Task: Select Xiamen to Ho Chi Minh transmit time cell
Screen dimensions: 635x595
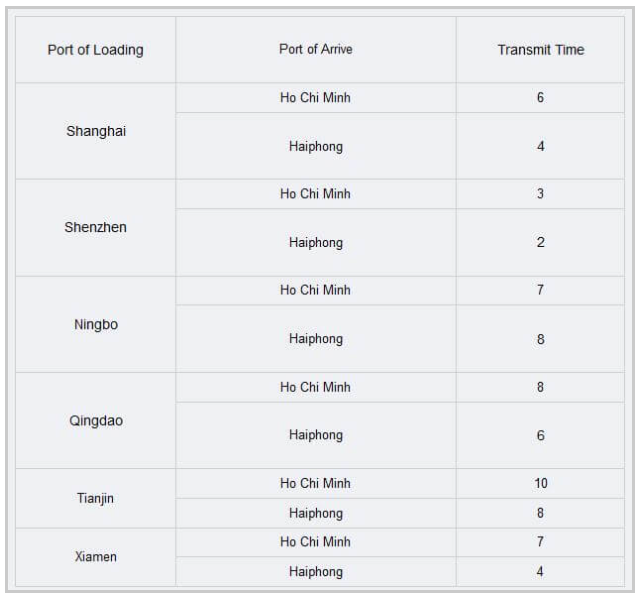Action: click(x=540, y=542)
